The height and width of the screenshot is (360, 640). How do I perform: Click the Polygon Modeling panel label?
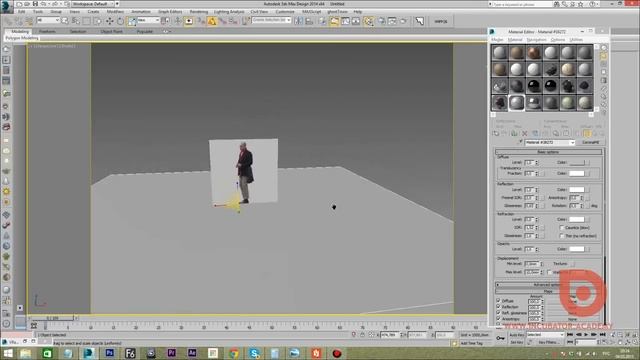point(22,38)
